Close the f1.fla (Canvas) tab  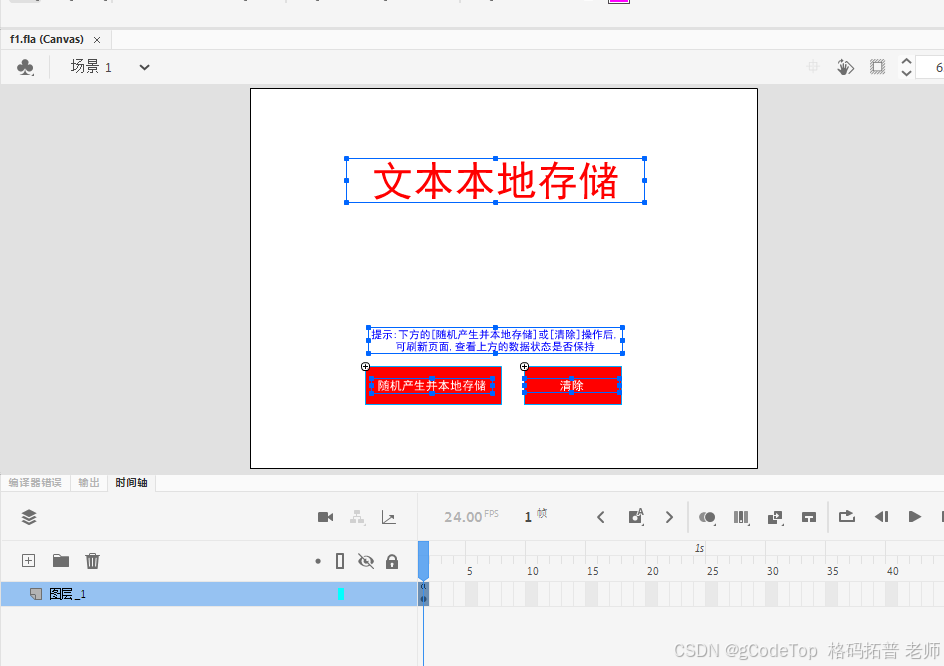pos(97,40)
